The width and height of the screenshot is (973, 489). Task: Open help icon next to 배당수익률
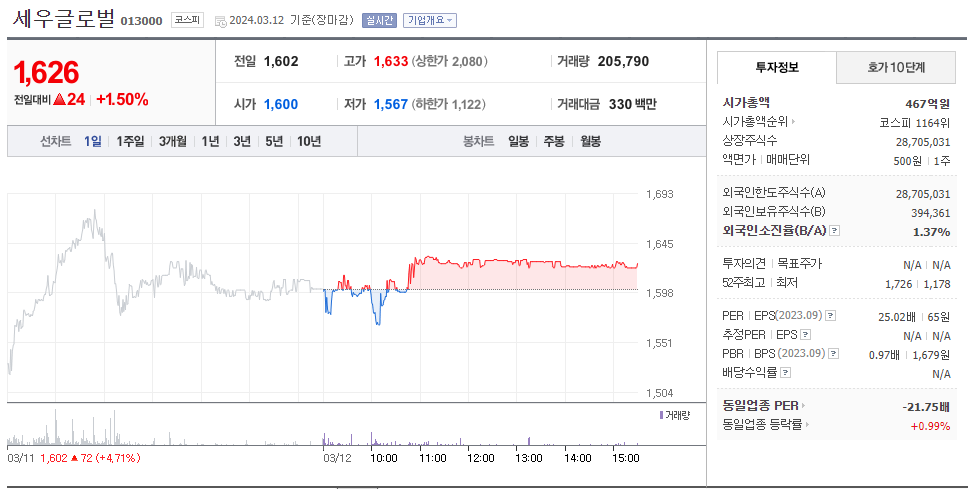coord(786,373)
